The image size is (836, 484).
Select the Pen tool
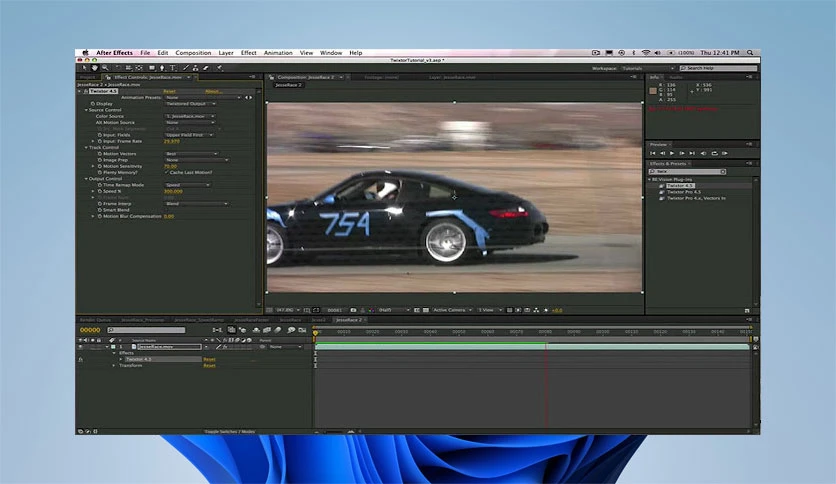[162, 68]
